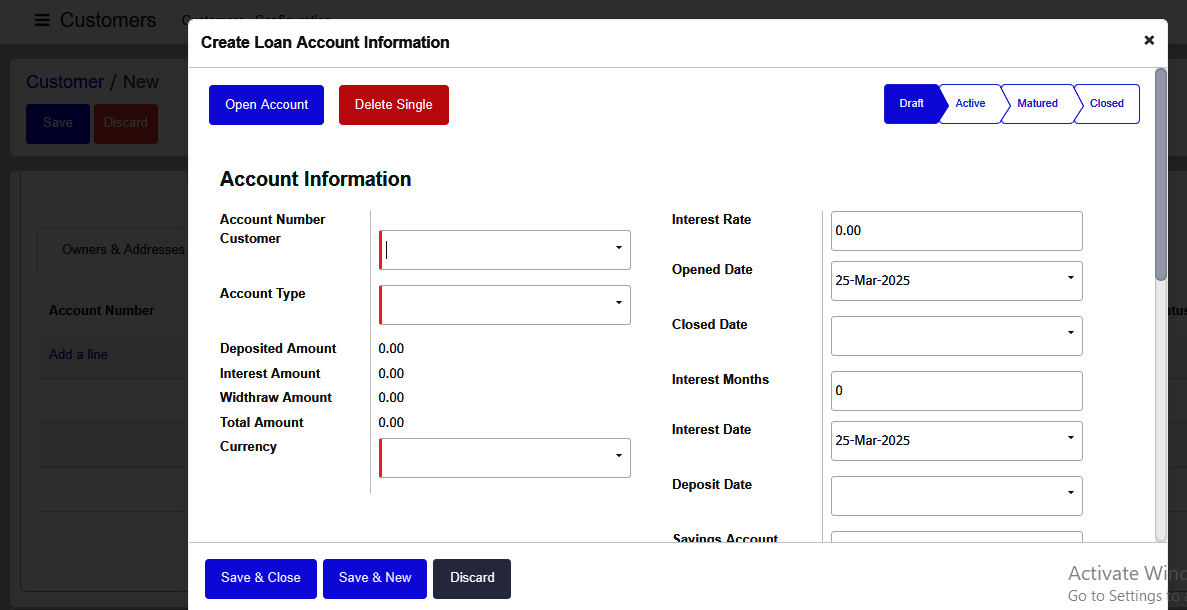Screen dimensions: 1187x610
Task: Click the Open Account button
Action: click(x=266, y=104)
